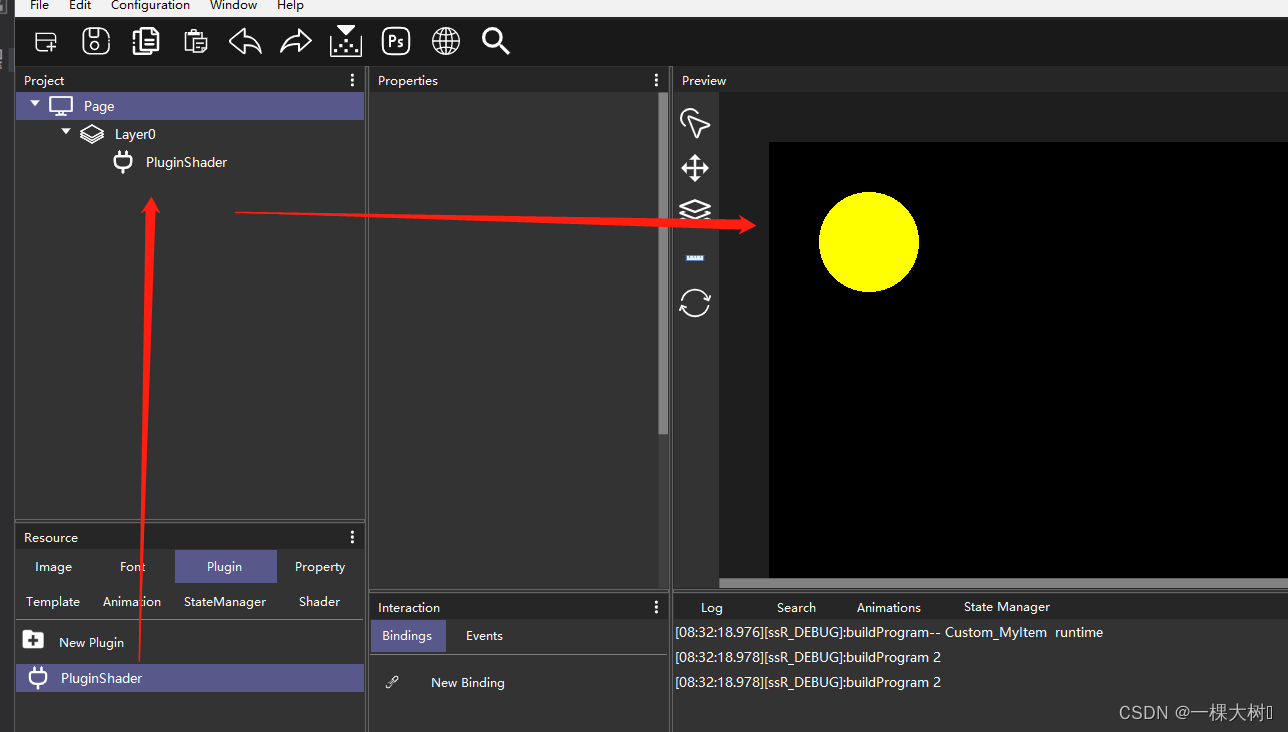Collapse the Layer0 tree node

[65, 132]
